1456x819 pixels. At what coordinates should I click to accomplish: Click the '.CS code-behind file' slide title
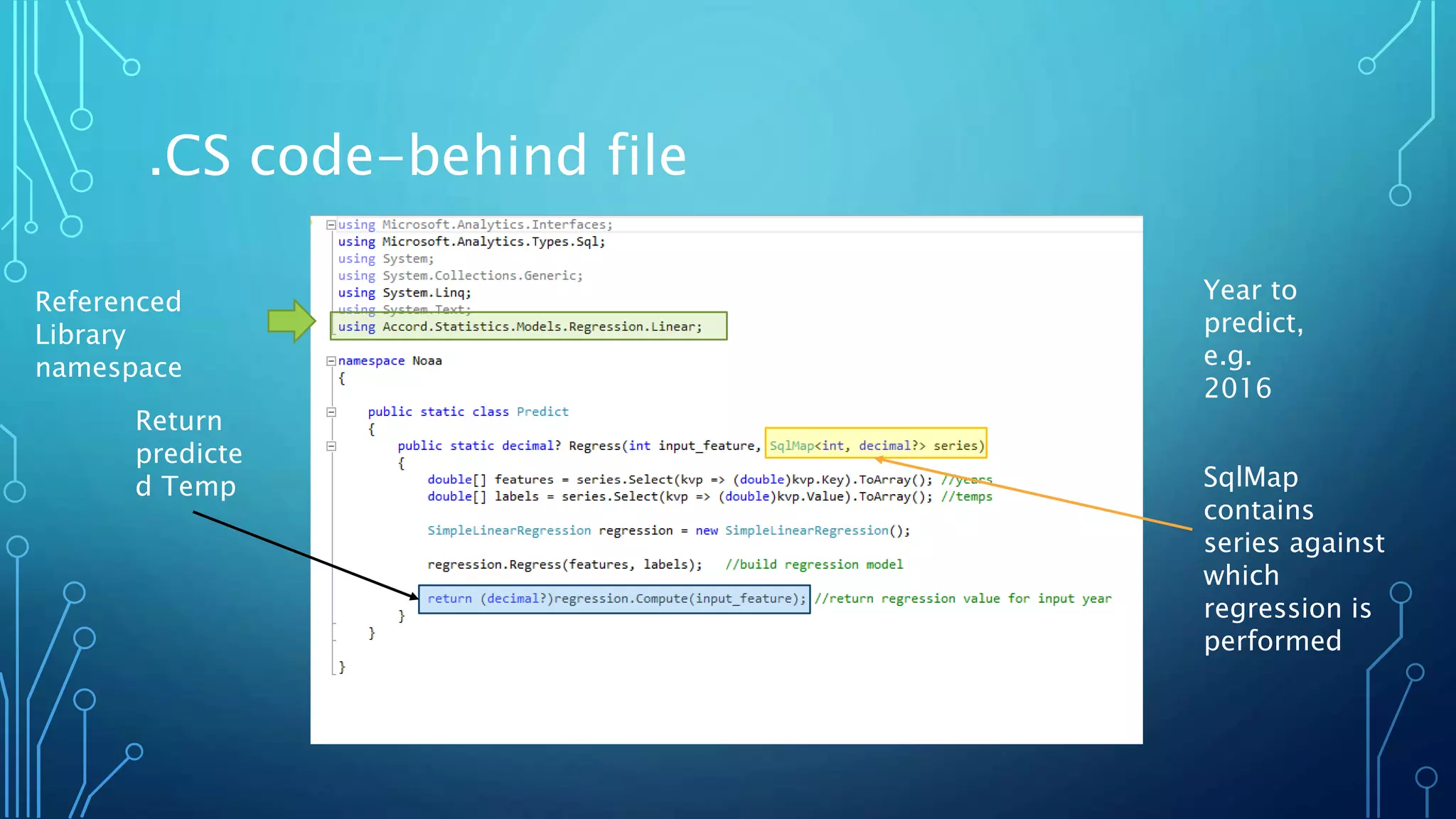coord(418,155)
